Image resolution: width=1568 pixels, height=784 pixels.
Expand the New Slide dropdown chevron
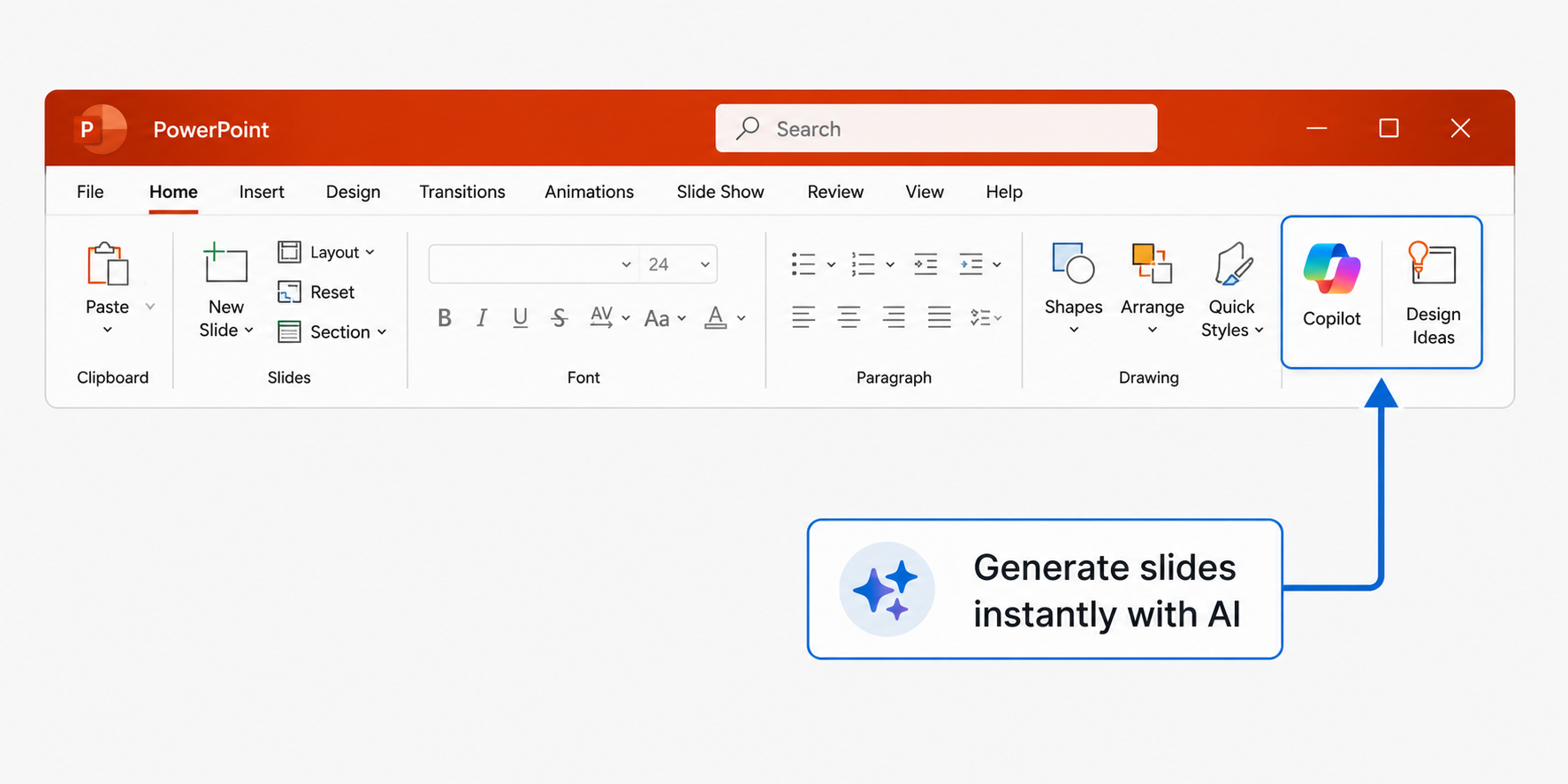tap(249, 330)
